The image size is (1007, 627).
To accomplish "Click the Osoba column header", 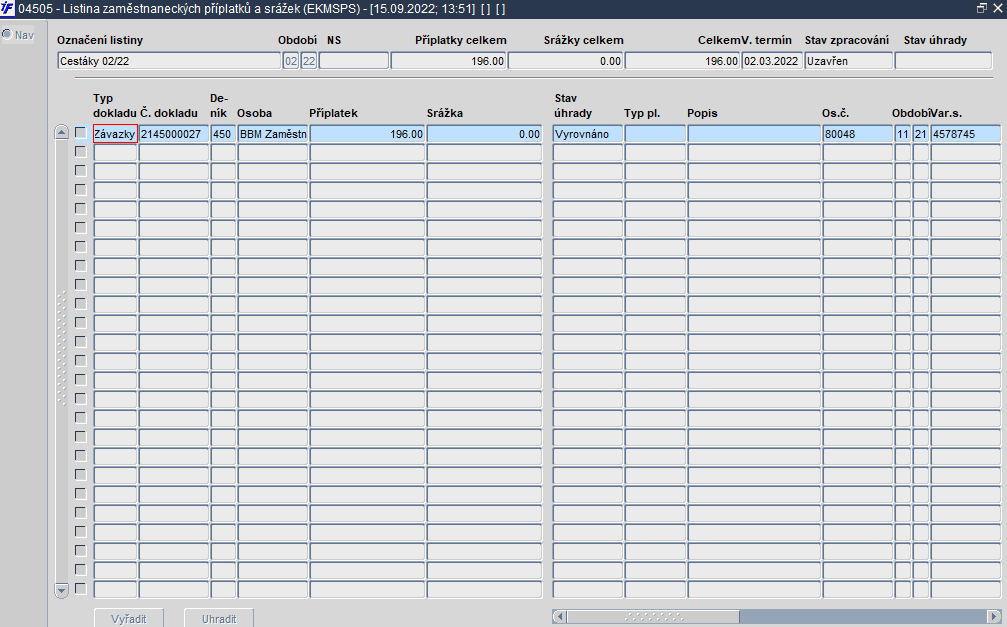I will pos(254,113).
